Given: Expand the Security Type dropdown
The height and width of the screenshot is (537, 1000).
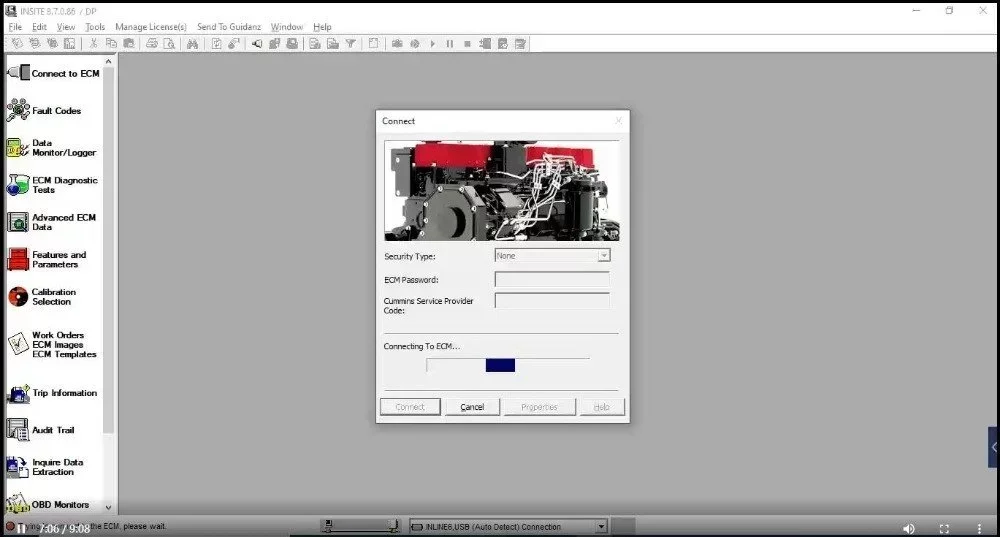Looking at the screenshot, I should pos(603,256).
